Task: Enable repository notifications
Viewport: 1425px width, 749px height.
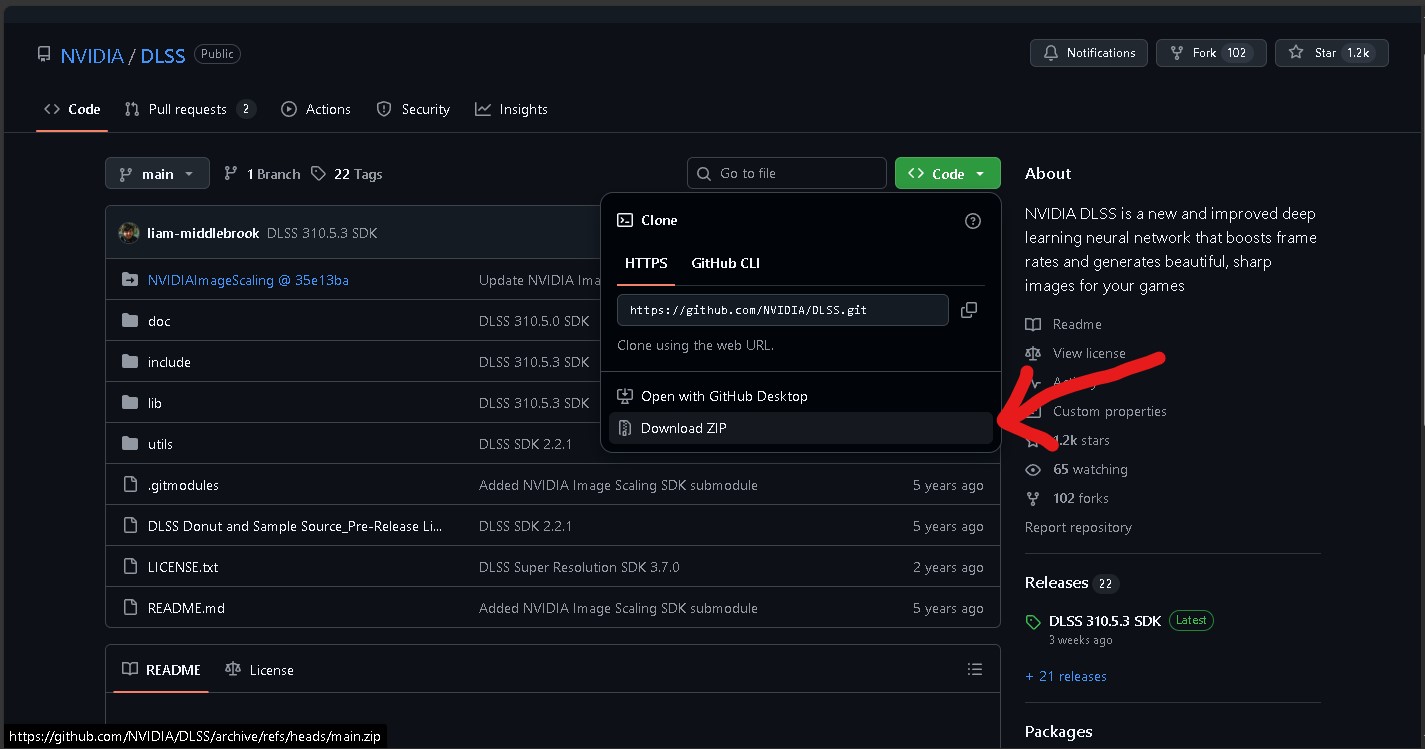Action: [1088, 52]
